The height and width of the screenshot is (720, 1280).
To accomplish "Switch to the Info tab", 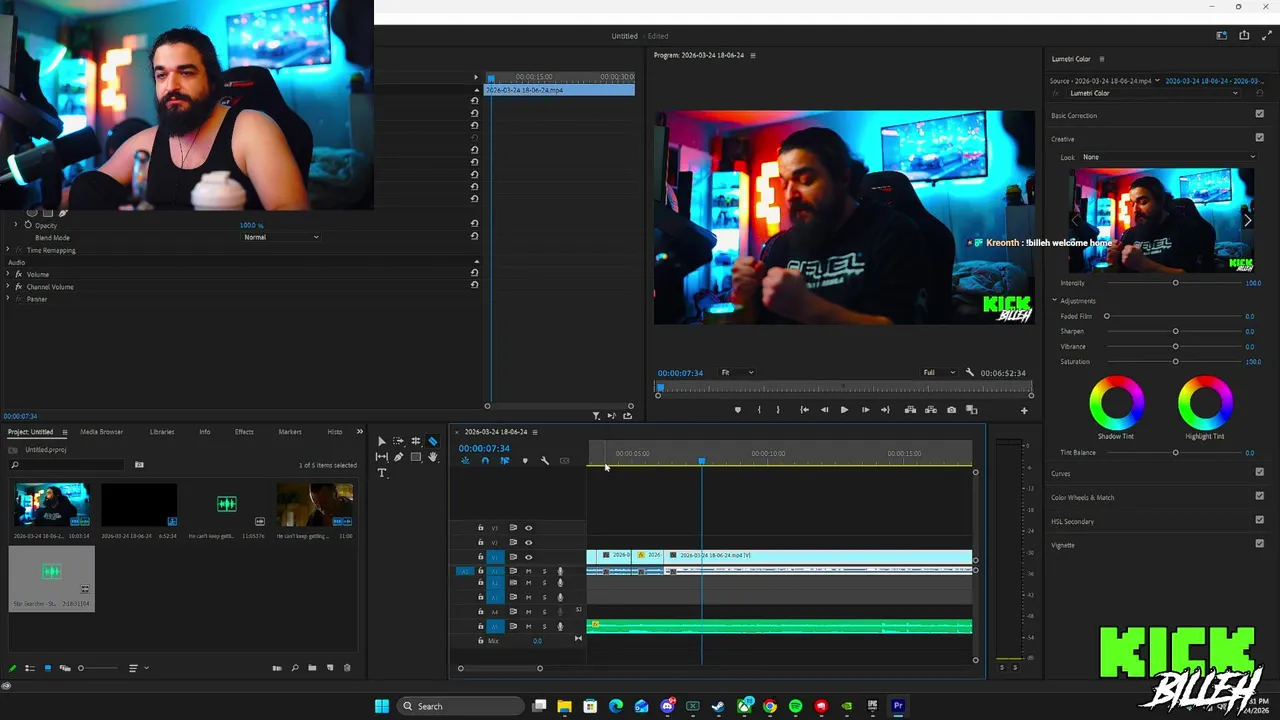I will (x=204, y=432).
